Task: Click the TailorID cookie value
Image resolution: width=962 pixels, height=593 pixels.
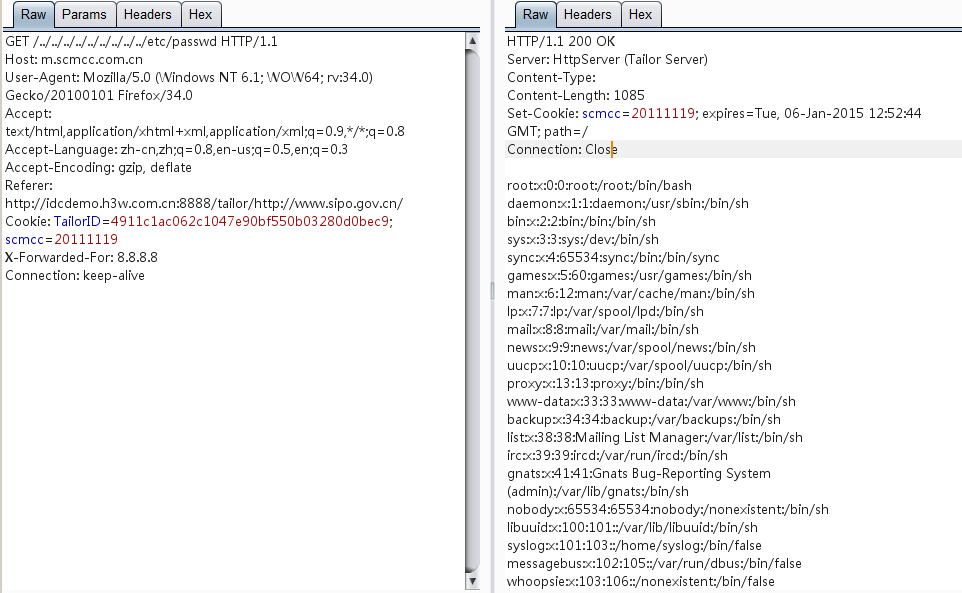Action: pos(250,221)
